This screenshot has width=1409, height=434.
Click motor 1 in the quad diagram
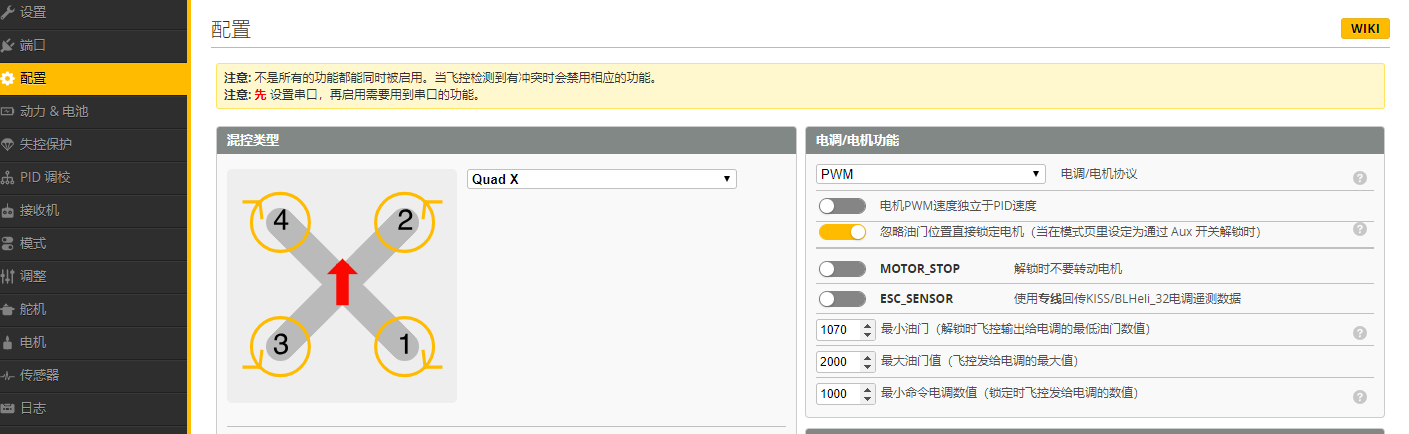404,346
